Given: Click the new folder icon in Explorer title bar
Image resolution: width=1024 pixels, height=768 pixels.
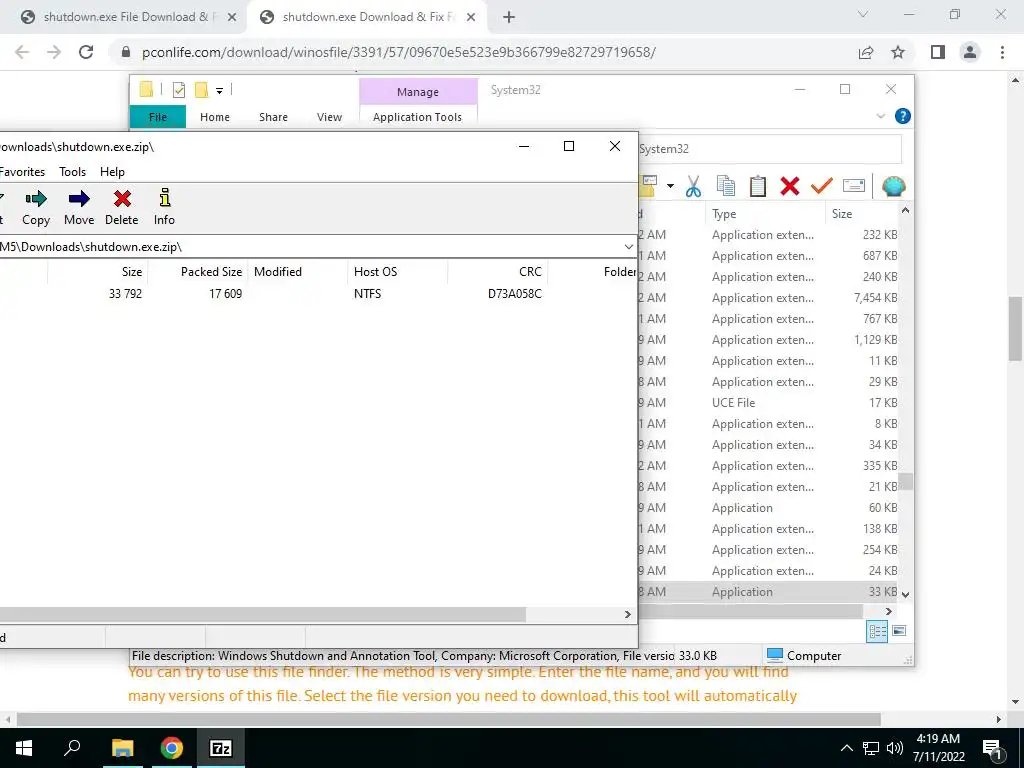Looking at the screenshot, I should pos(201,90).
